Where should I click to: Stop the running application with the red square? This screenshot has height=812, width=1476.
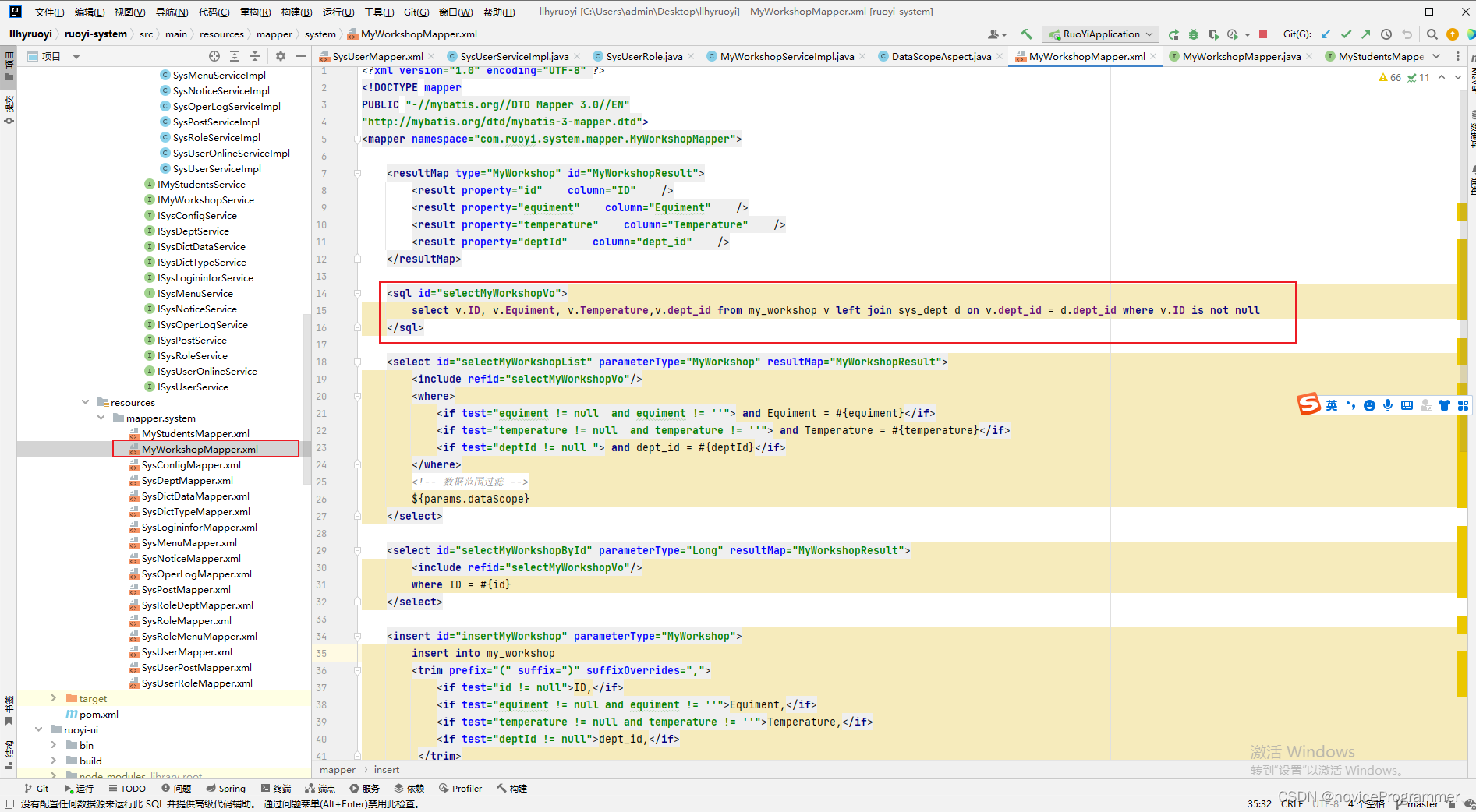1263,34
